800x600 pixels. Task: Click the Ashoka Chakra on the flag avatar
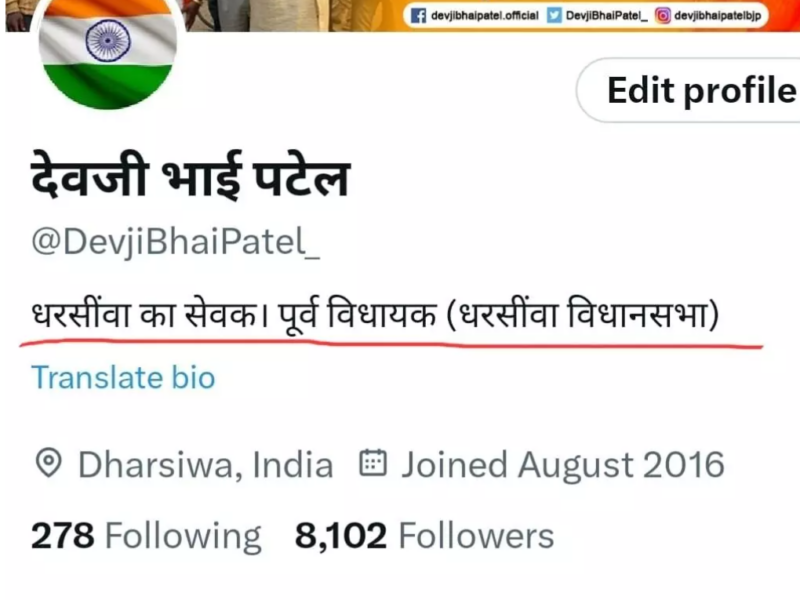108,41
